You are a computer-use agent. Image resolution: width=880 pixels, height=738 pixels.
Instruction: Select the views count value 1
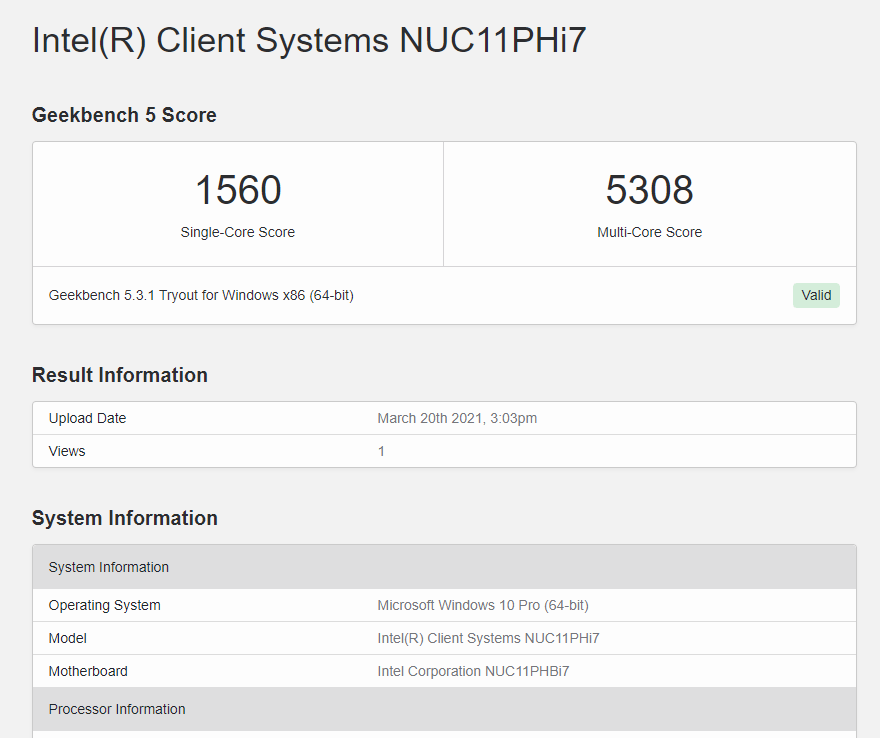coord(381,451)
